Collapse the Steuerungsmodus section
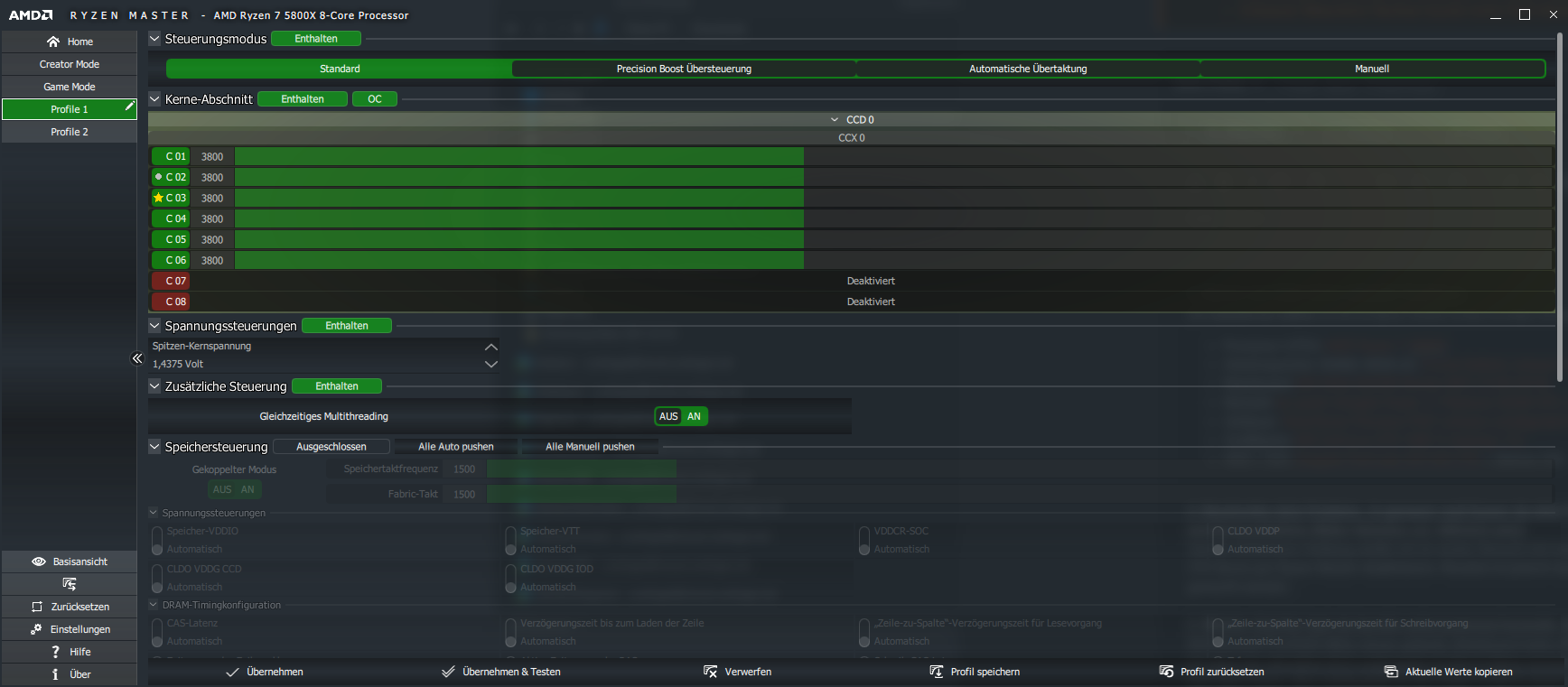Screen dimensions: 1568x687 click(x=154, y=39)
